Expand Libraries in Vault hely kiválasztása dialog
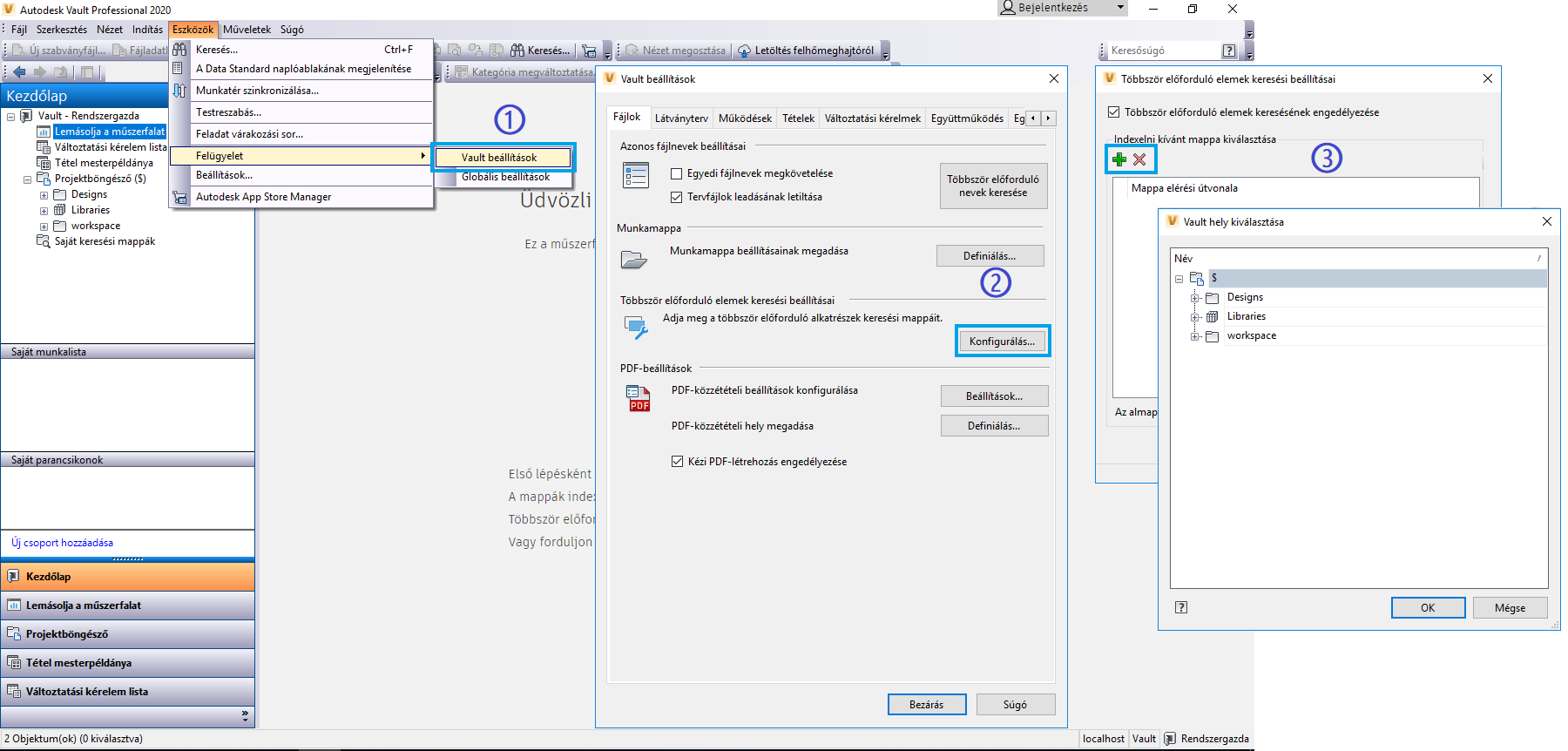 coord(1195,317)
